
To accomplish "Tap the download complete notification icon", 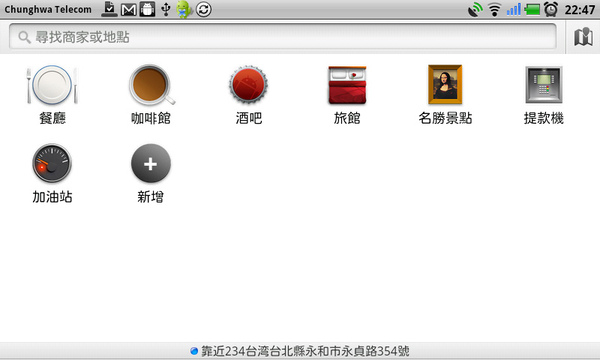I will pos(109,9).
